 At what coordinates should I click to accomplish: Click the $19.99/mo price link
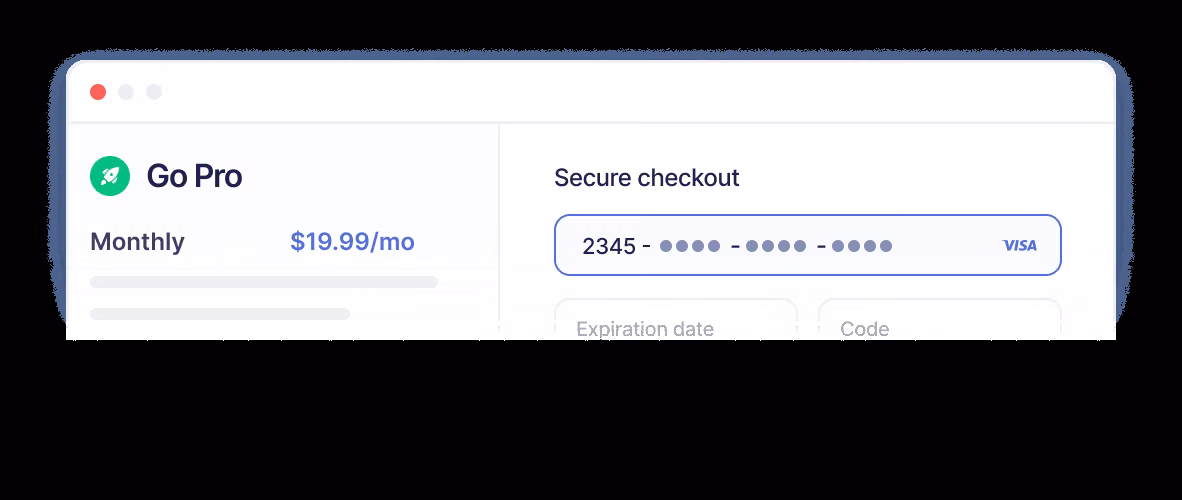tap(352, 242)
